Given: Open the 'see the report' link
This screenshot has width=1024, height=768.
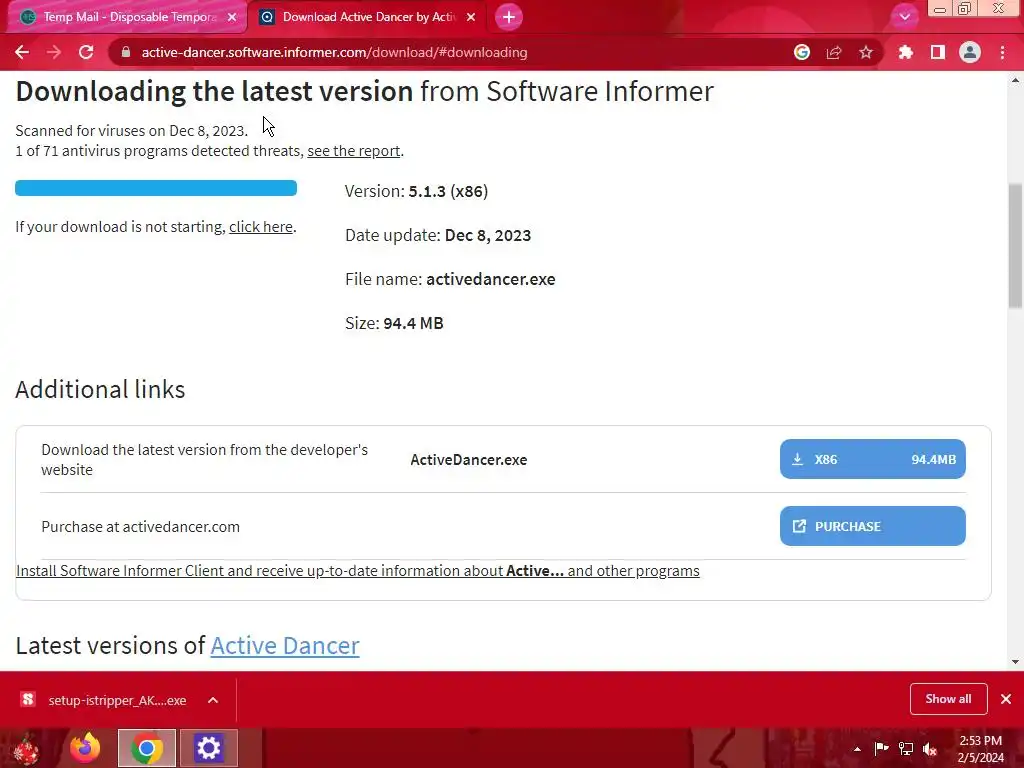Looking at the screenshot, I should [353, 151].
